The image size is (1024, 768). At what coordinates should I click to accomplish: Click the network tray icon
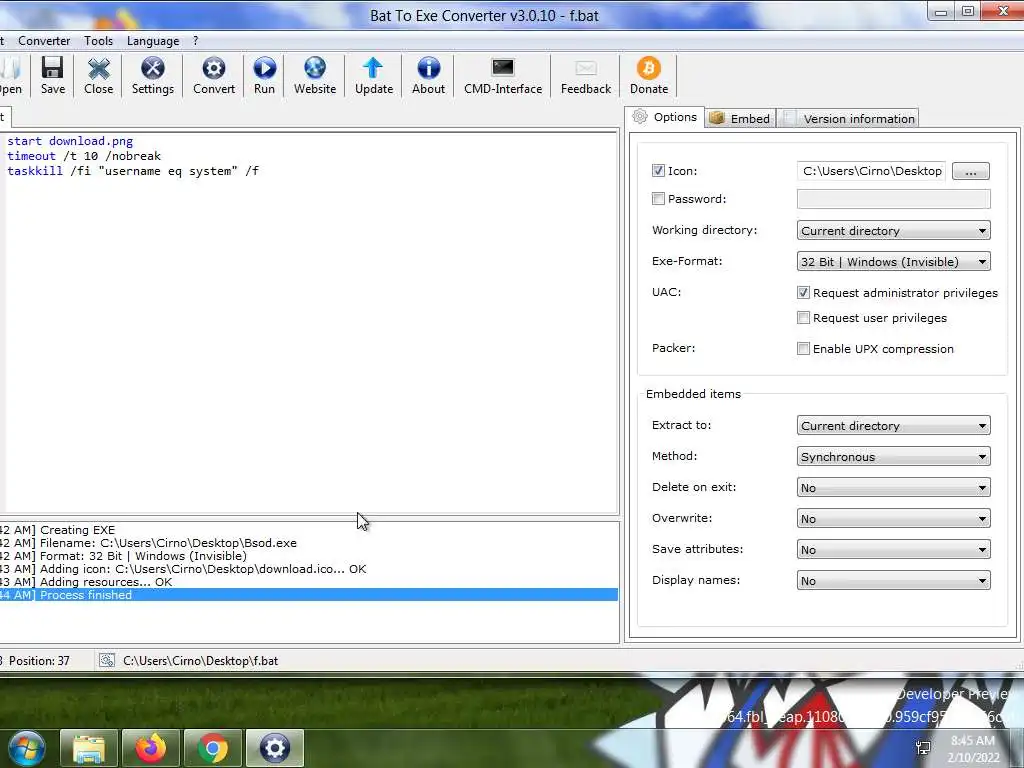coord(923,748)
